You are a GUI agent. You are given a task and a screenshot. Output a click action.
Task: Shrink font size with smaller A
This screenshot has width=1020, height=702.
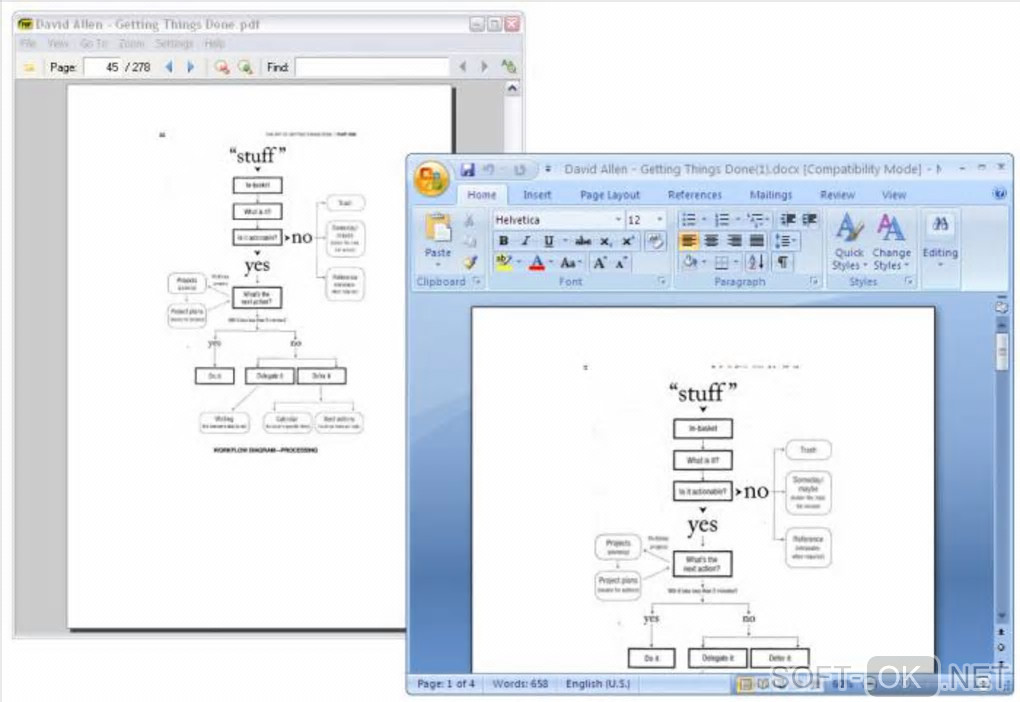[621, 263]
